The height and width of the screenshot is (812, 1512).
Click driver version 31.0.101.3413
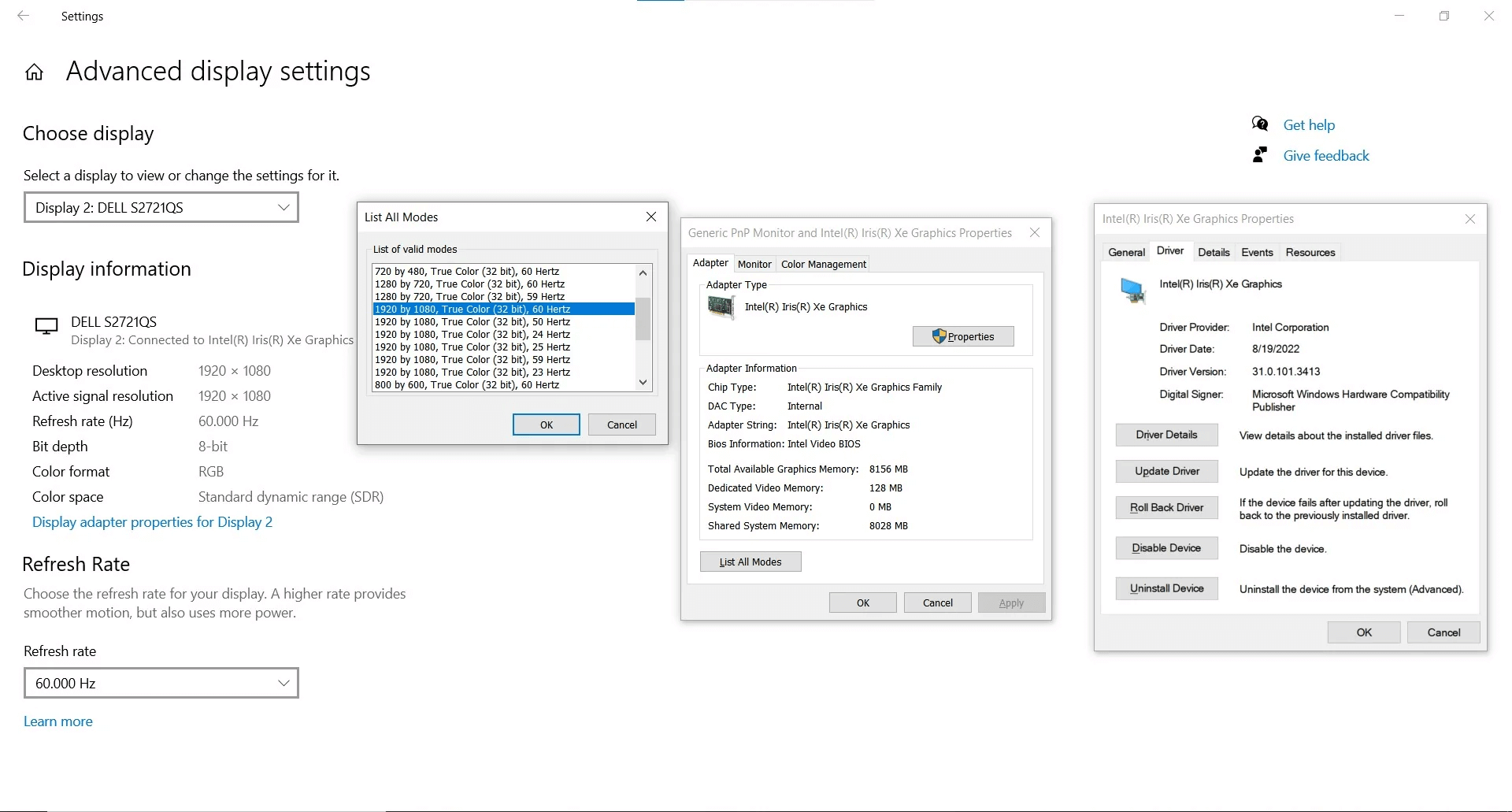click(x=1286, y=371)
